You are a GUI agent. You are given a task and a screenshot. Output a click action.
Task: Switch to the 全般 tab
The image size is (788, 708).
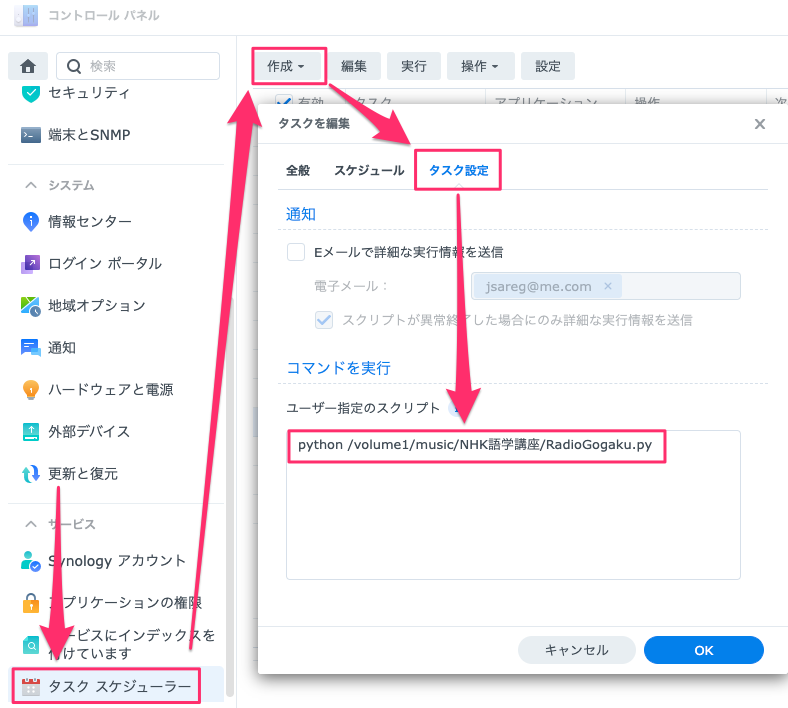pos(298,171)
